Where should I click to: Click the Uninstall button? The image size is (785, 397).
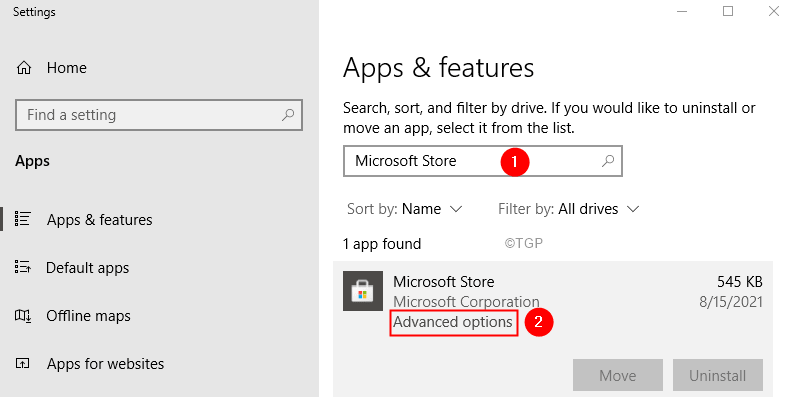[x=717, y=375]
